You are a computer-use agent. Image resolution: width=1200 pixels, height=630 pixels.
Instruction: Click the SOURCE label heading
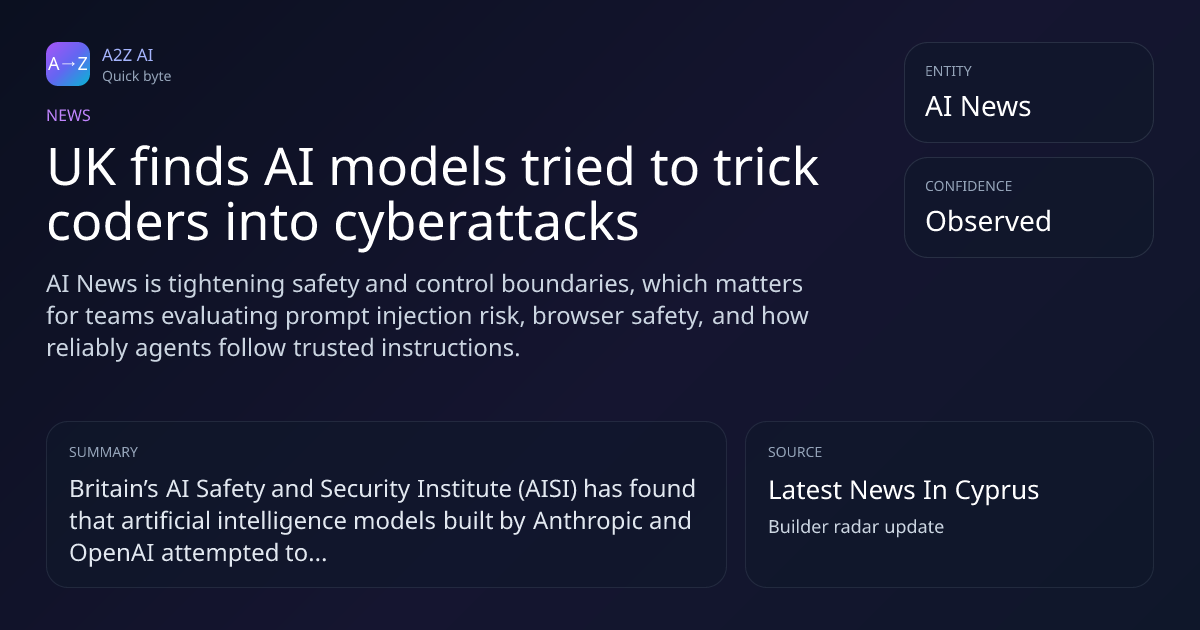(795, 452)
